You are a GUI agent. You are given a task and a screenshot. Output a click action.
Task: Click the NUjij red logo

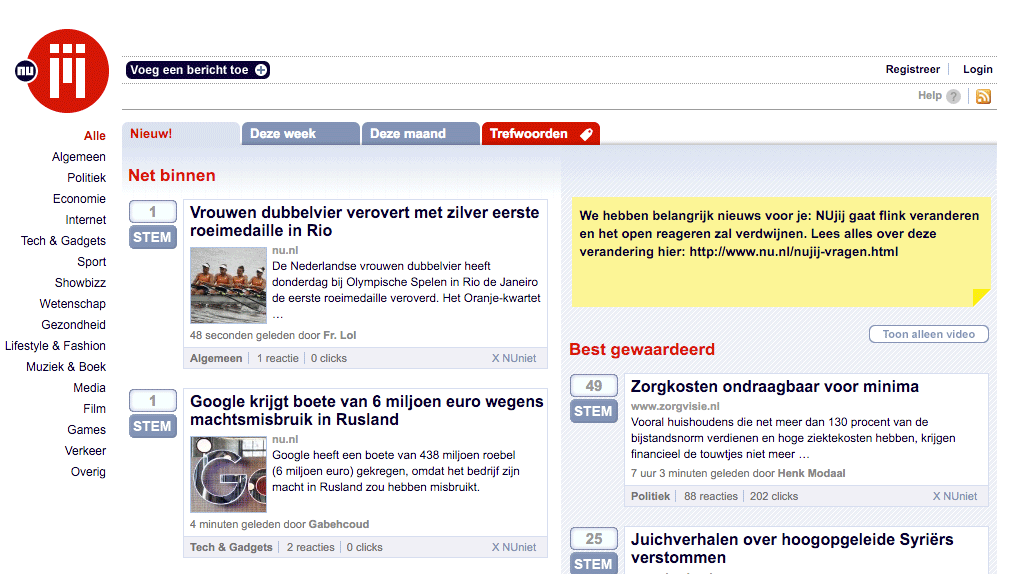coord(68,70)
